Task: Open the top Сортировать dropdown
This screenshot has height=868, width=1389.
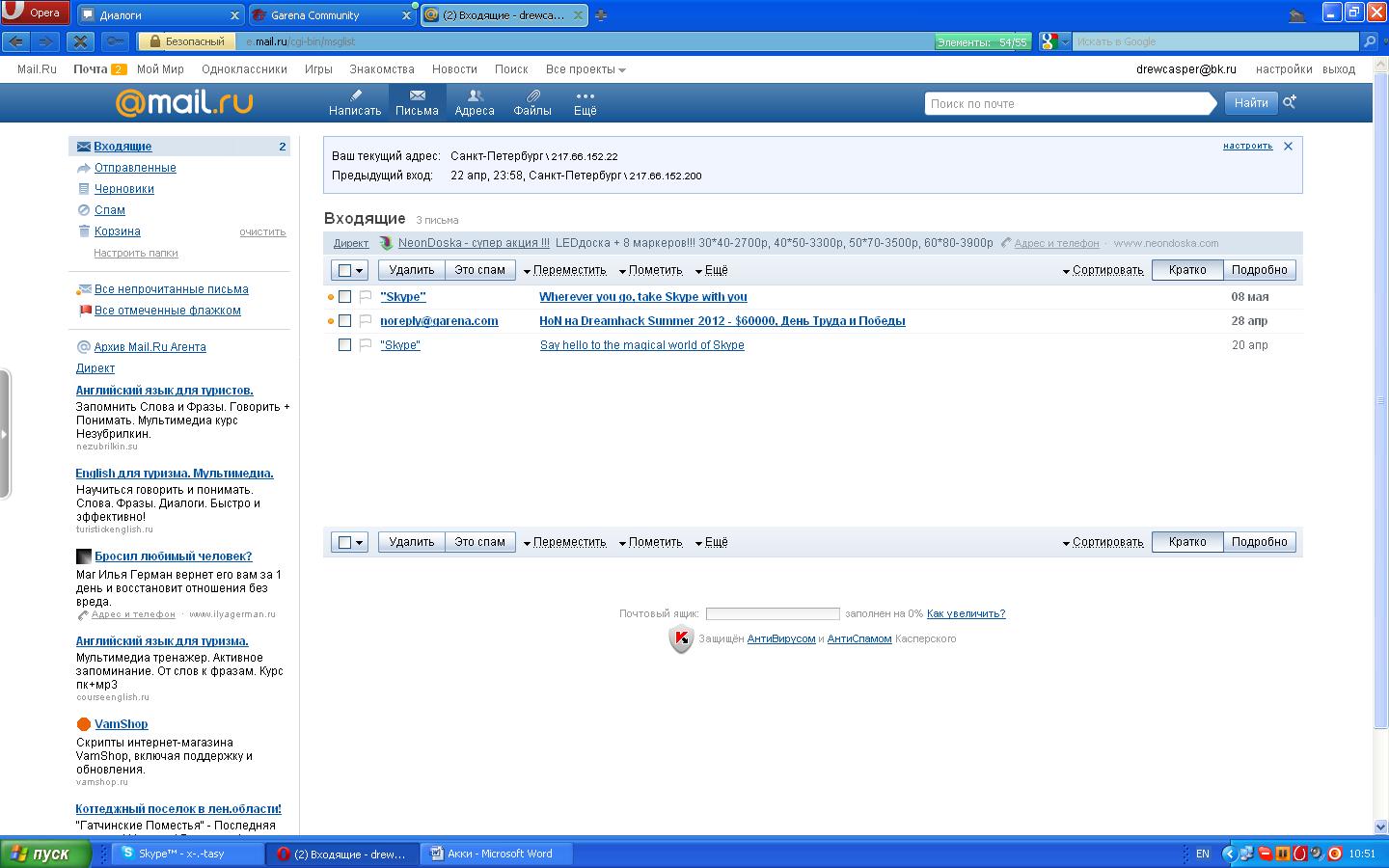Action: [x=1103, y=271]
